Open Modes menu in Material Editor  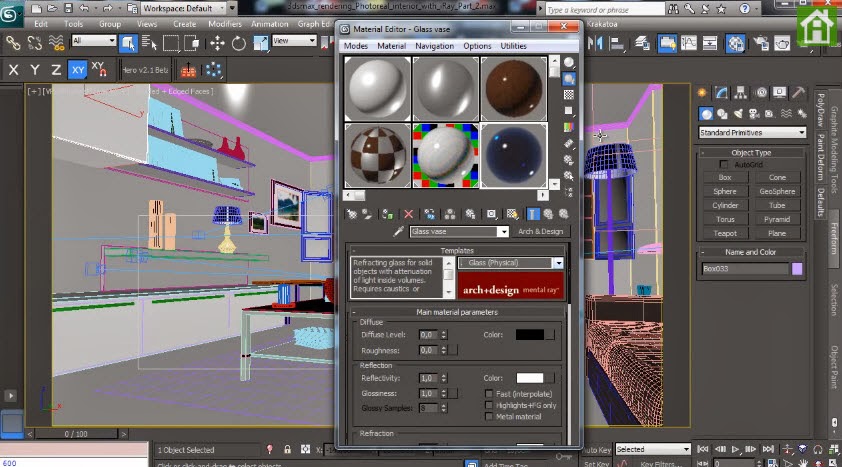[x=355, y=46]
